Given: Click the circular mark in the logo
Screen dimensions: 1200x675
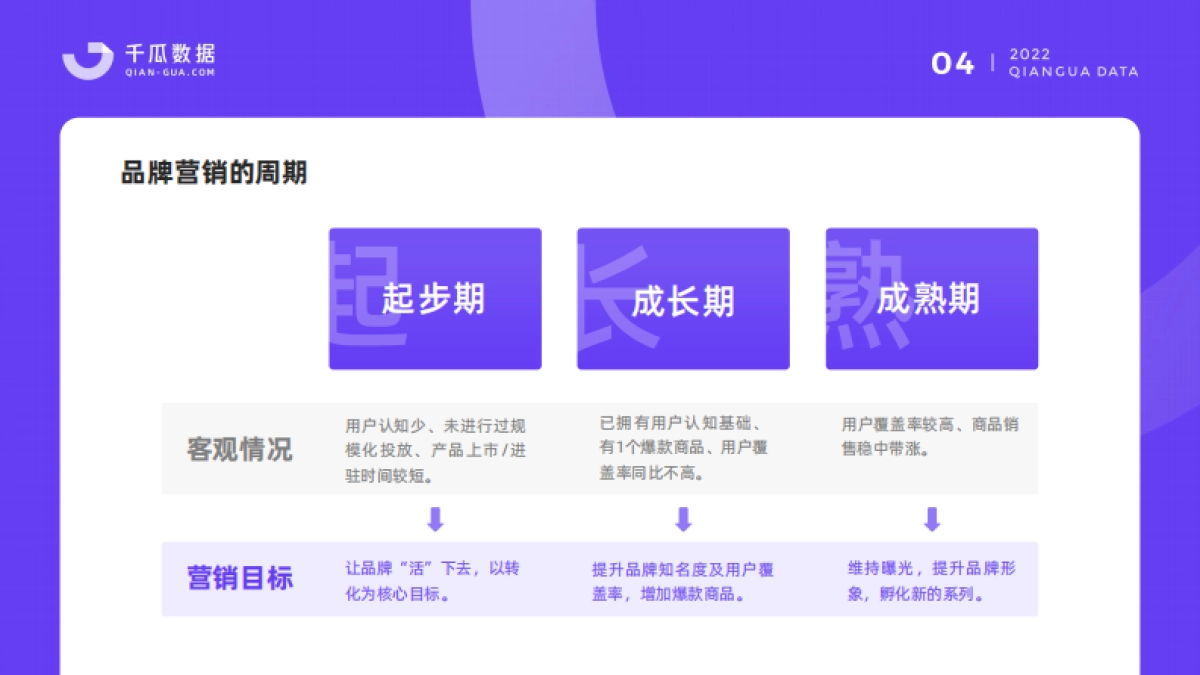Looking at the screenshot, I should (x=88, y=58).
